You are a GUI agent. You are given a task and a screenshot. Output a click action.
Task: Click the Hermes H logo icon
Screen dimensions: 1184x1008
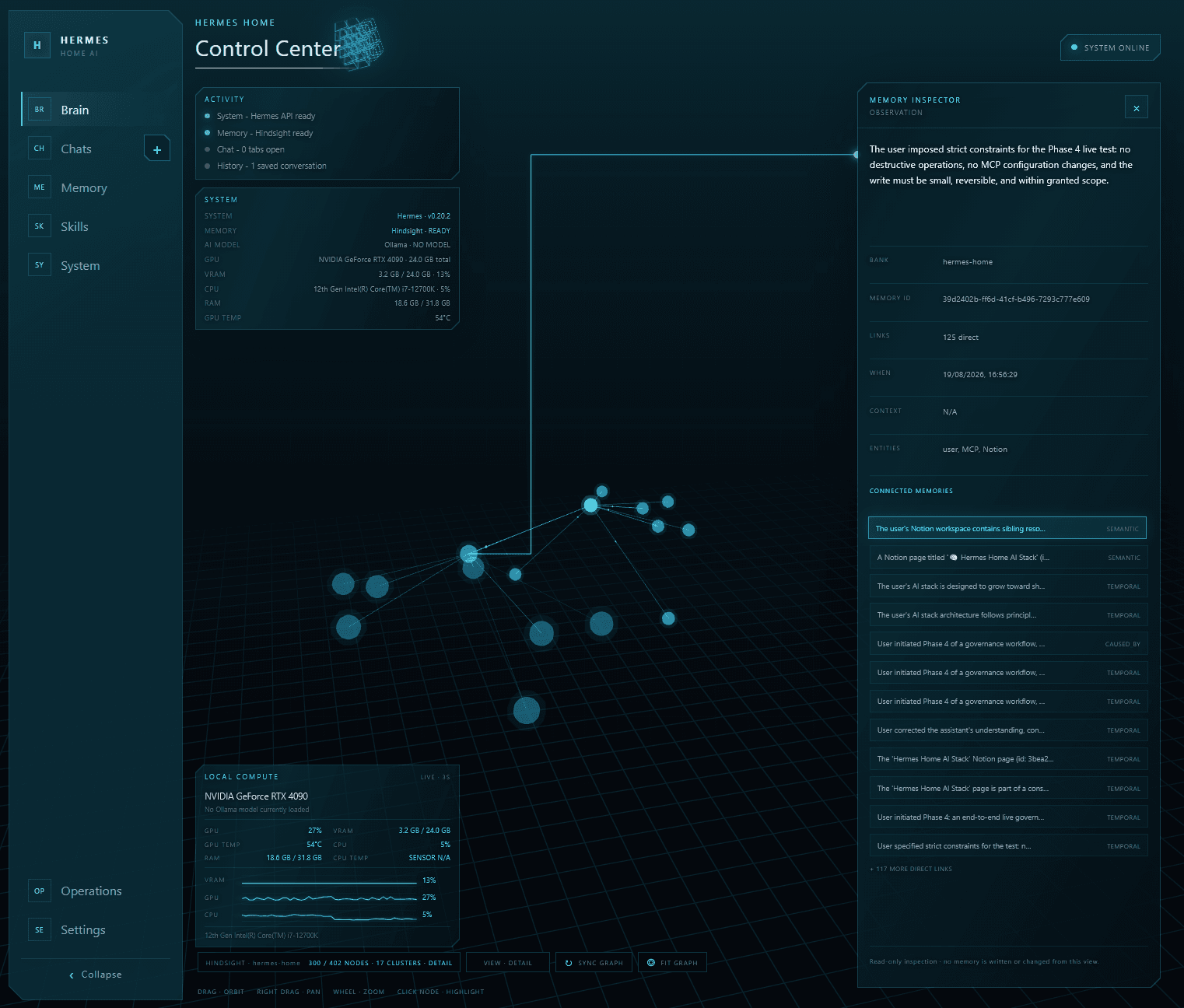click(37, 45)
